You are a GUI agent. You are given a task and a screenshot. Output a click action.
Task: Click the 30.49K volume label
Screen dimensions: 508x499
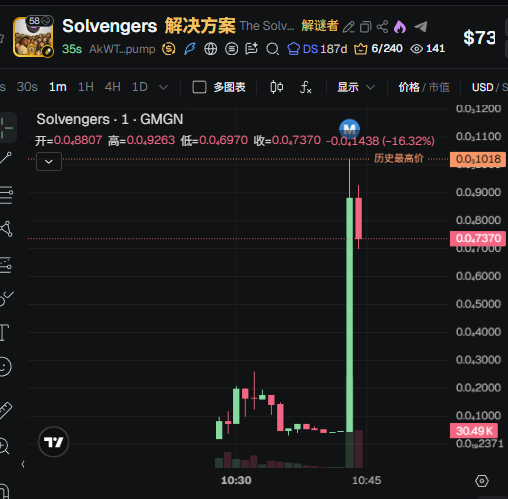[x=474, y=431]
